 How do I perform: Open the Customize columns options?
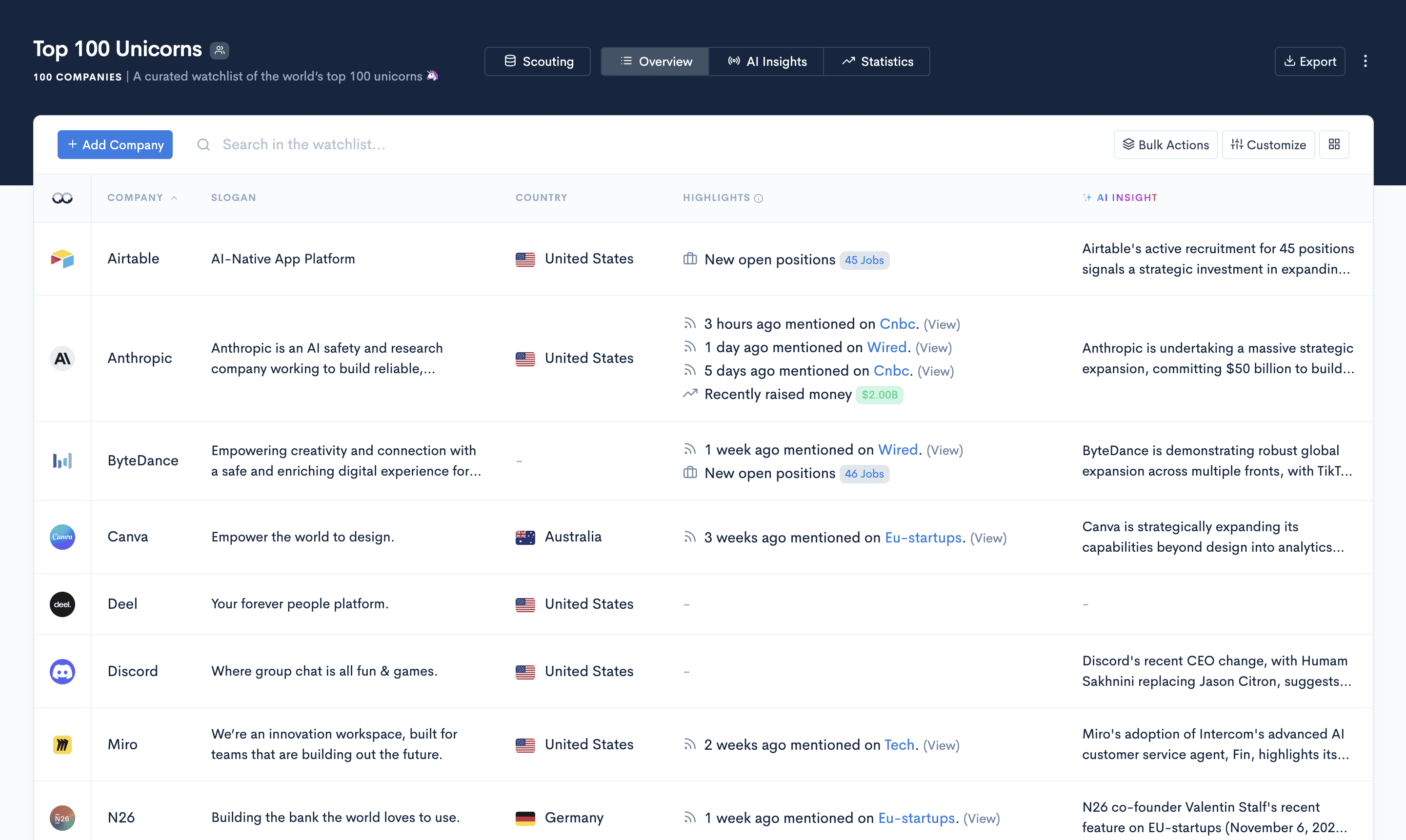[x=1268, y=144]
